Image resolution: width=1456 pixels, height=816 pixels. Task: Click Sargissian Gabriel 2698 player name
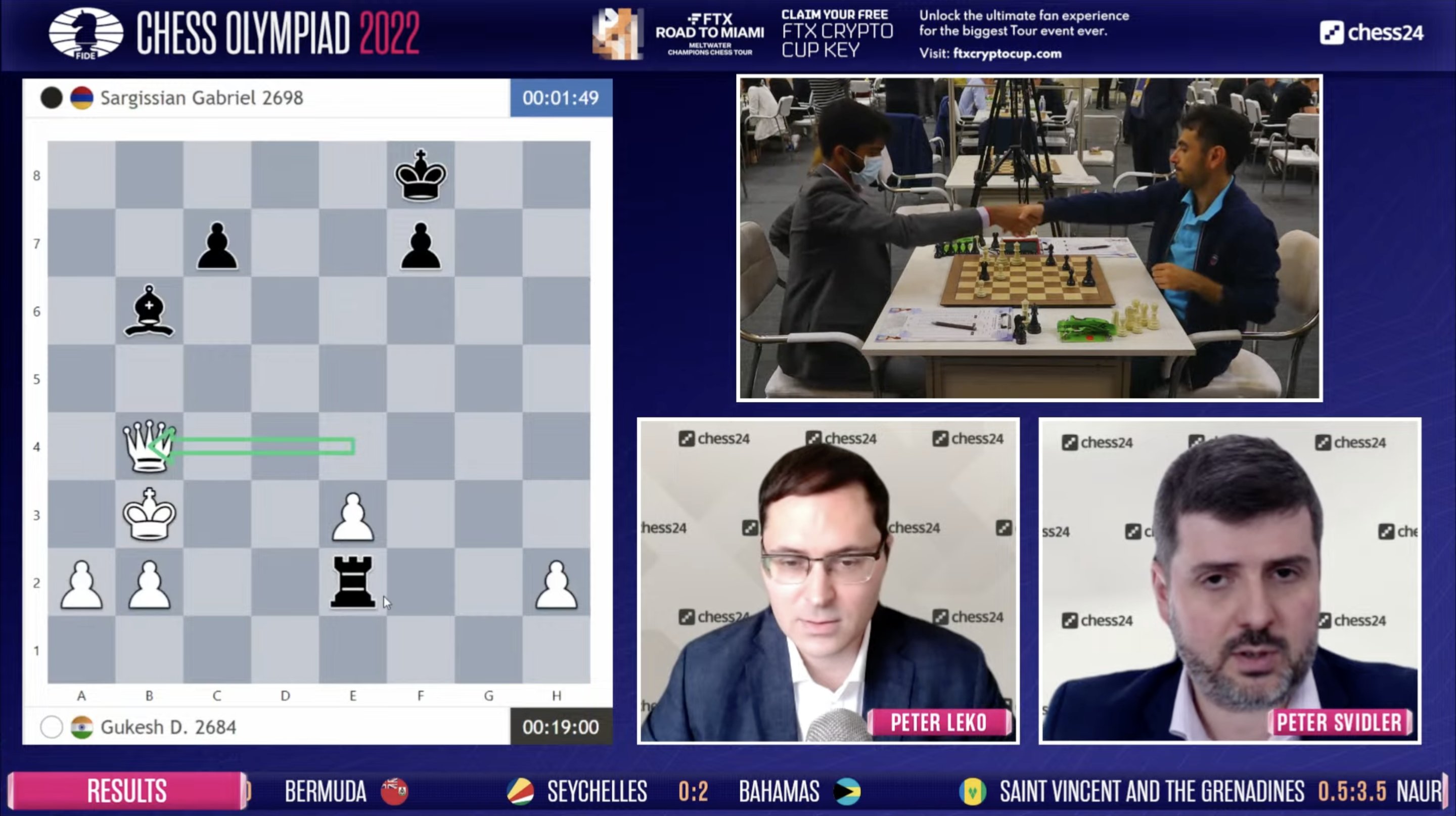tap(202, 98)
